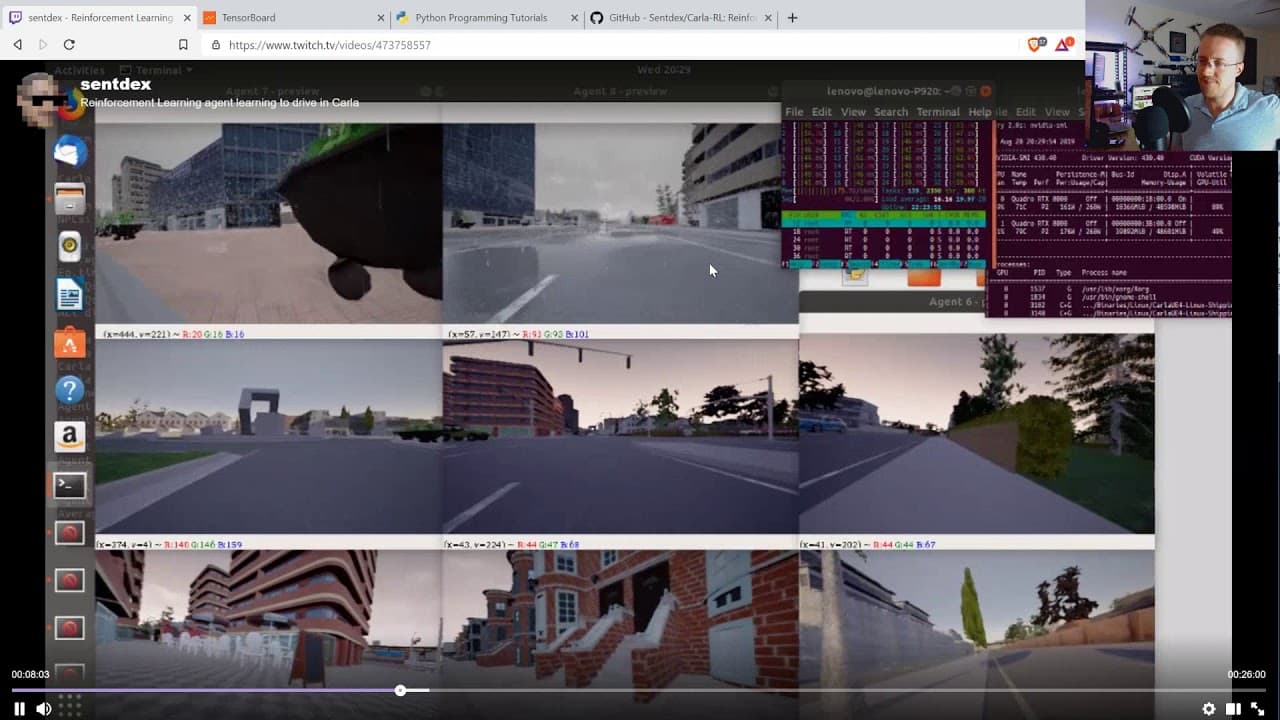
Task: Open the Terminal app menu dropdown
Action: [158, 70]
